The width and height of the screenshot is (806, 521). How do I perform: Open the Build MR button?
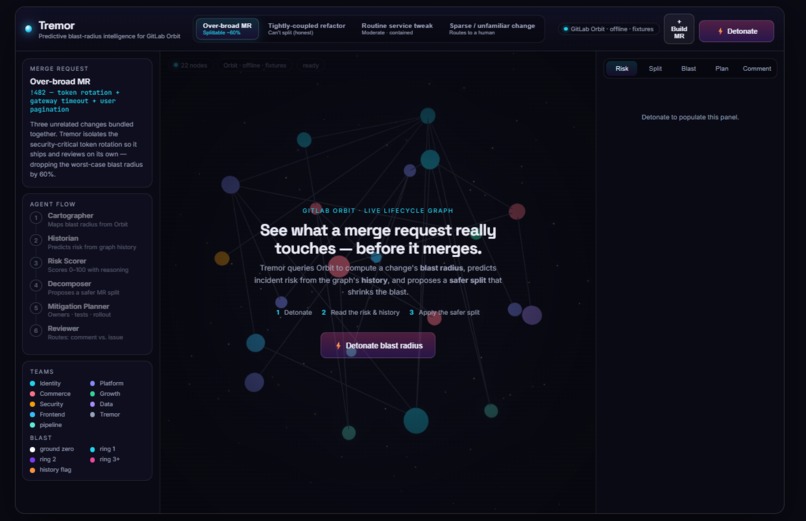(679, 29)
